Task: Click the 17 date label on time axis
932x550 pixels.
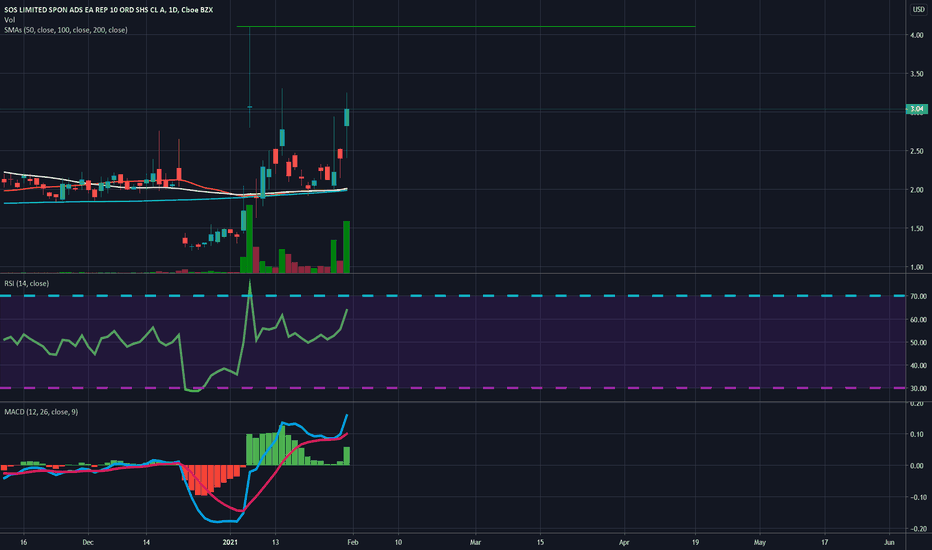Action: coord(824,542)
